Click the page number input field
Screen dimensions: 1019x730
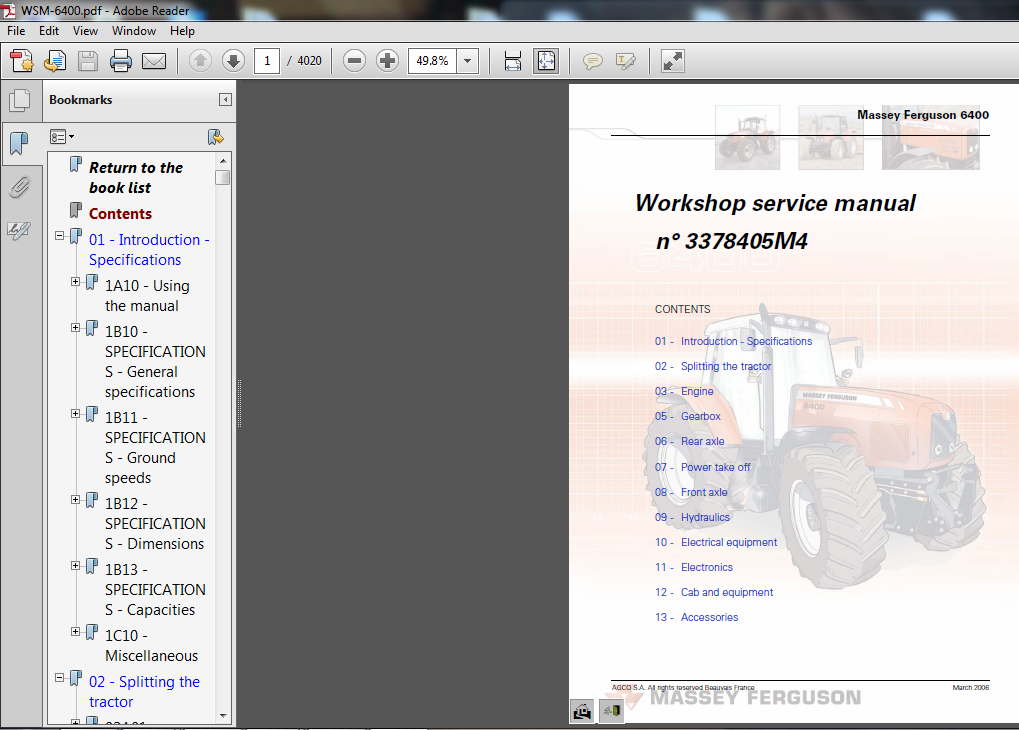pos(267,61)
